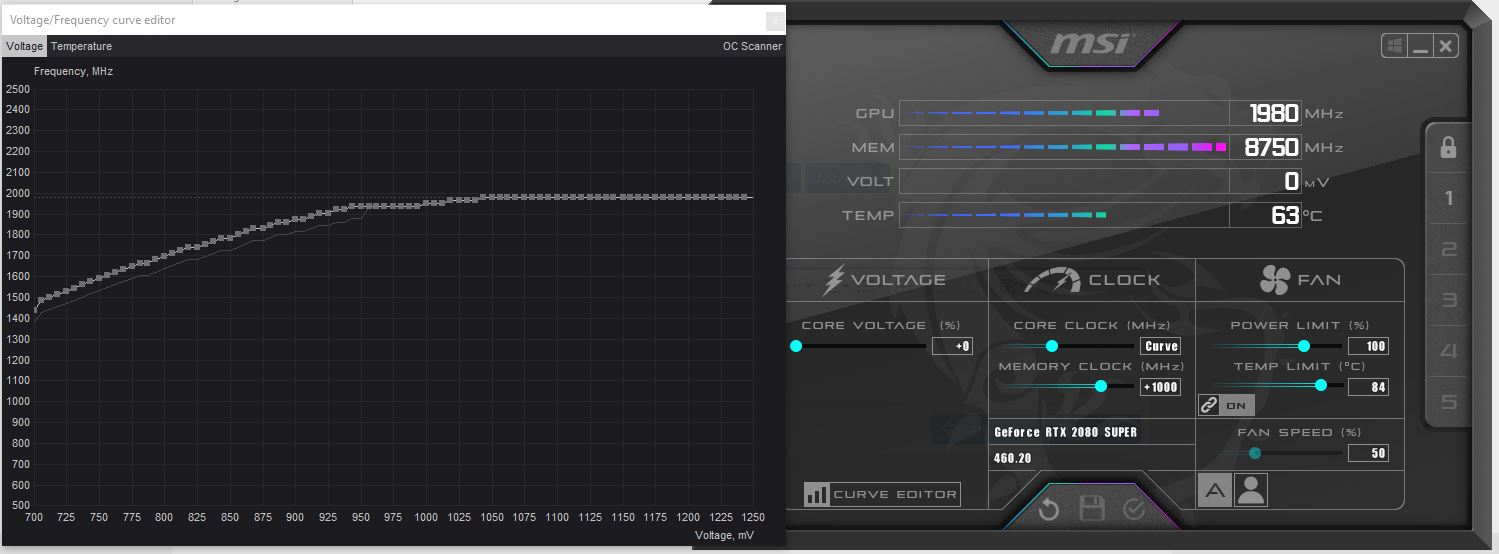
Task: Switch to the Voltage tab
Action: [x=24, y=46]
